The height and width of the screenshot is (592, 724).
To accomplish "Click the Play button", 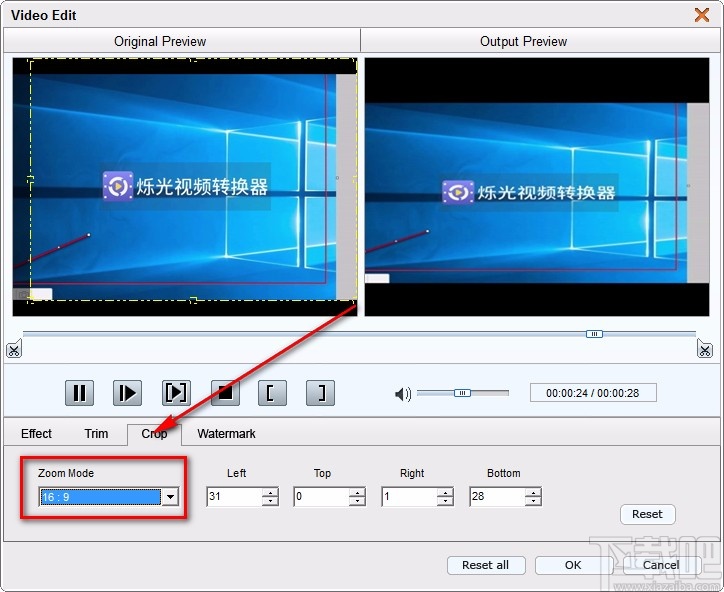I will pos(127,393).
